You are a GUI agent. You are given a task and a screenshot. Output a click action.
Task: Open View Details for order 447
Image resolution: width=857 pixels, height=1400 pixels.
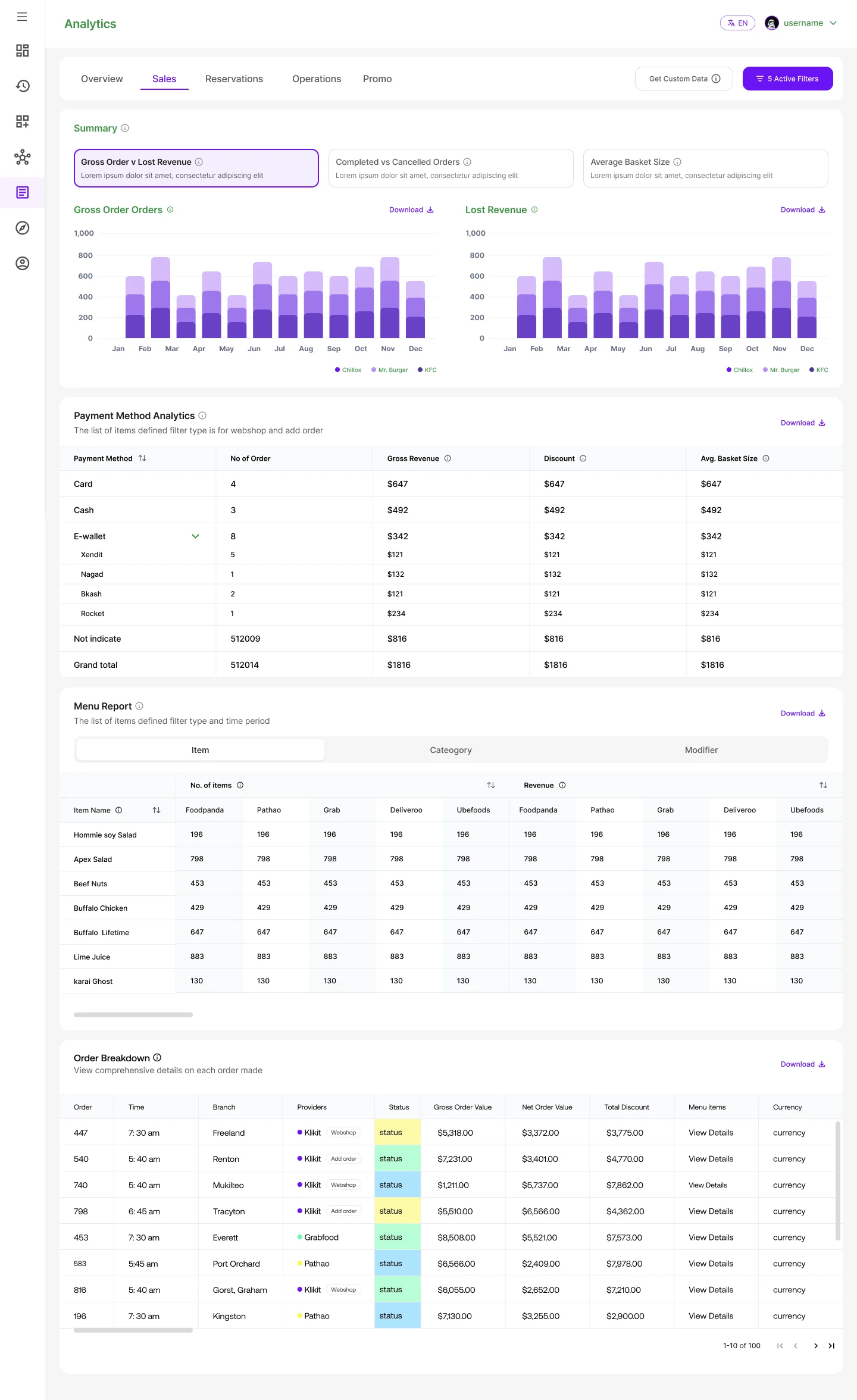711,1133
